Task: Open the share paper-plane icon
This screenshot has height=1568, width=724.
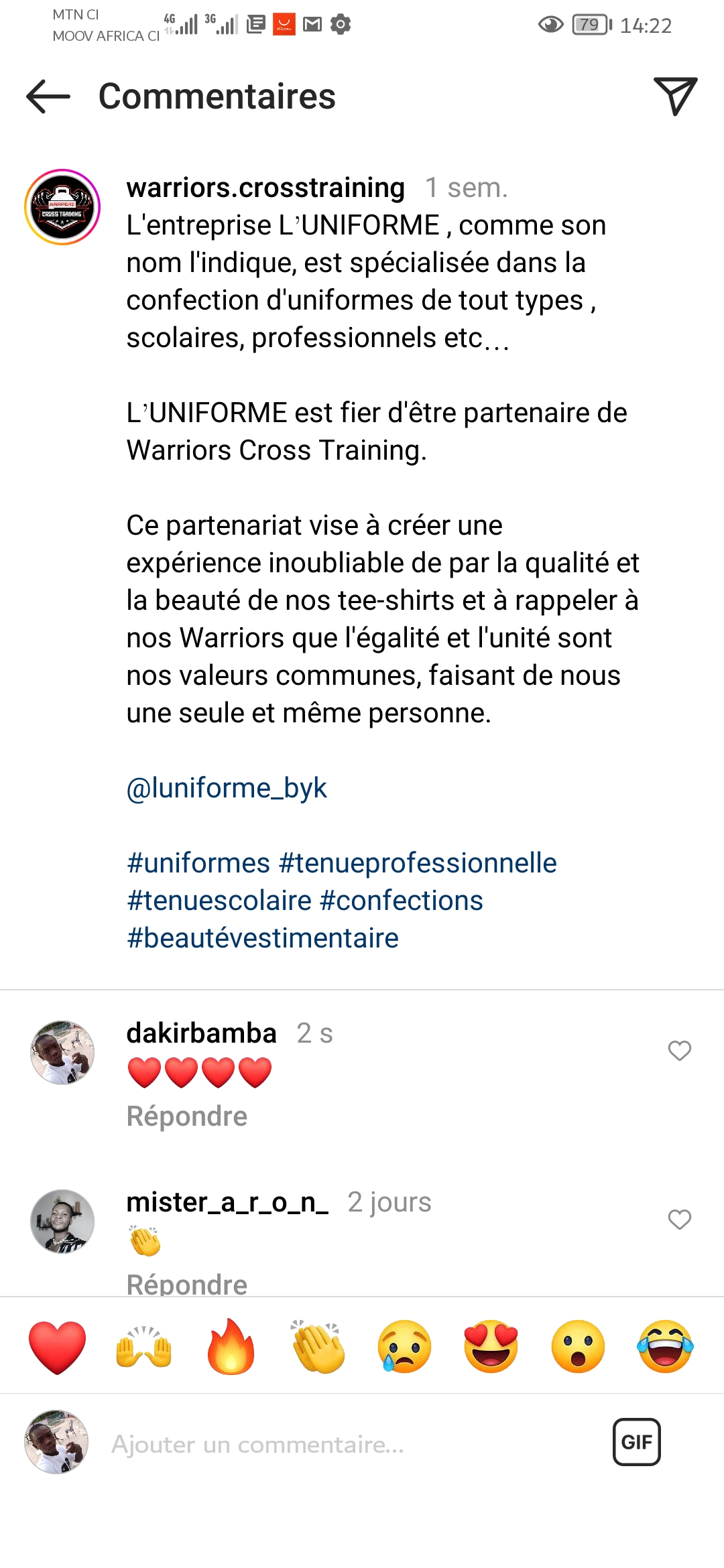Action: coord(675,96)
